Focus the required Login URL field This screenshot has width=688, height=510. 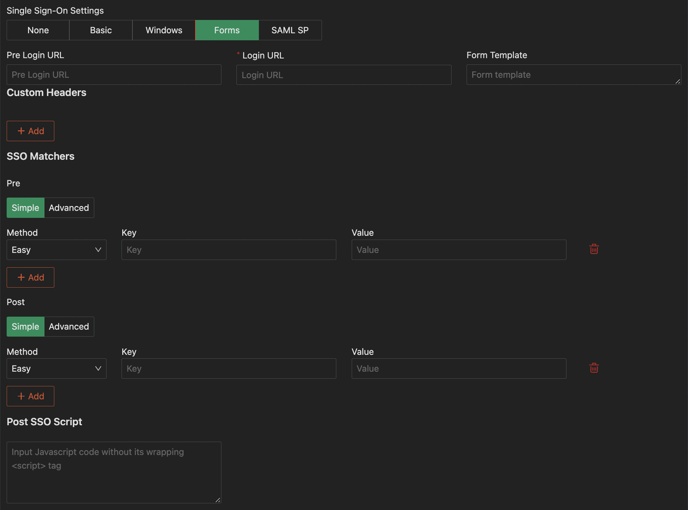[344, 75]
